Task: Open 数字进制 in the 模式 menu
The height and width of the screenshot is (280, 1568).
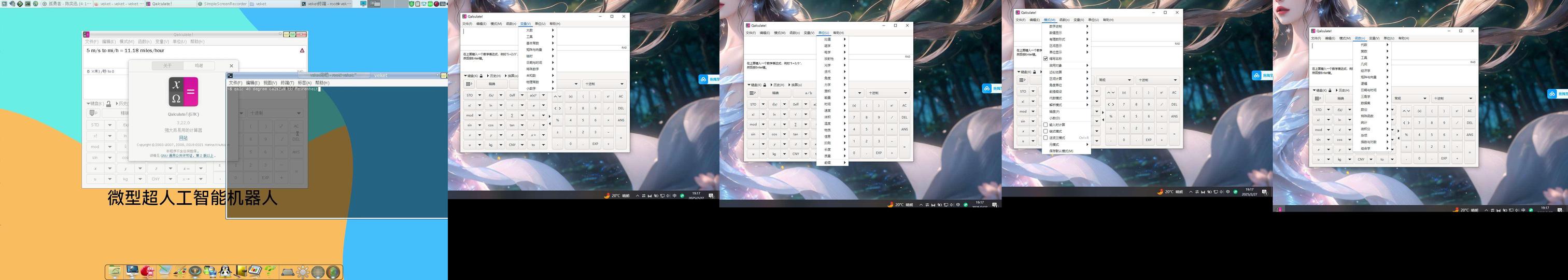Action: [1066, 26]
